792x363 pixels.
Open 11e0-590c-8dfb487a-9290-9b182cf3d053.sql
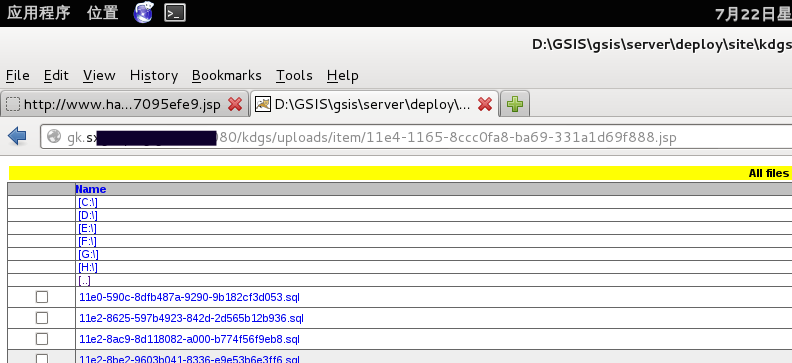189,297
